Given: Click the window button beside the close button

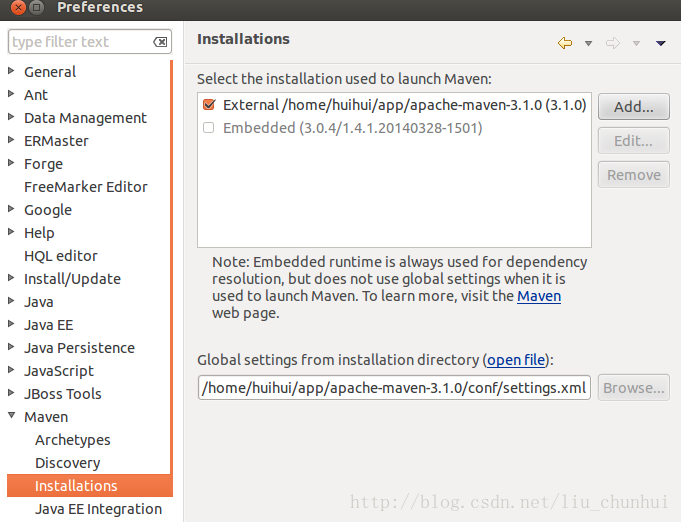Looking at the screenshot, I should tap(37, 7).
